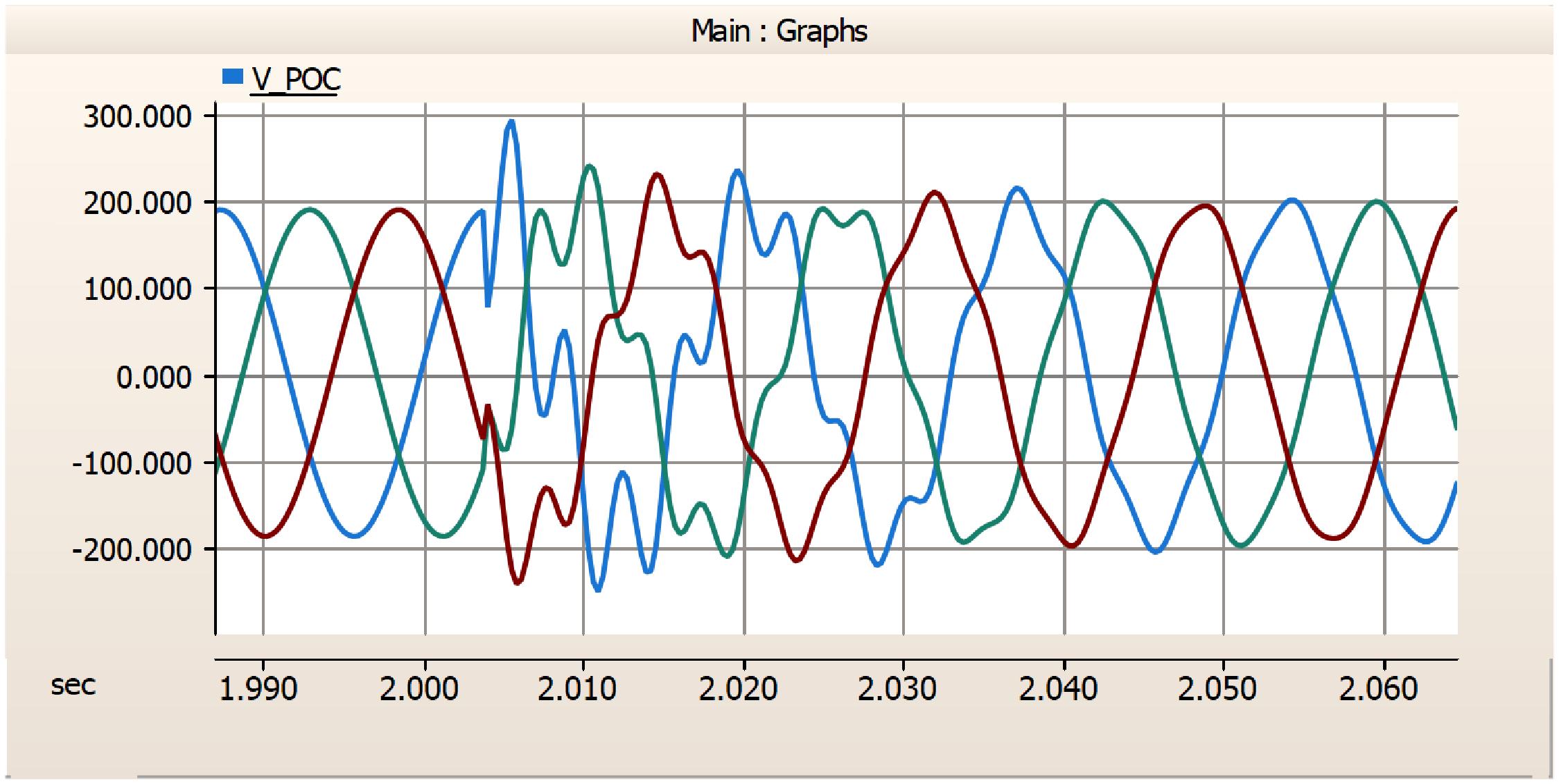Click the 2.060 time axis tick label

point(1378,689)
